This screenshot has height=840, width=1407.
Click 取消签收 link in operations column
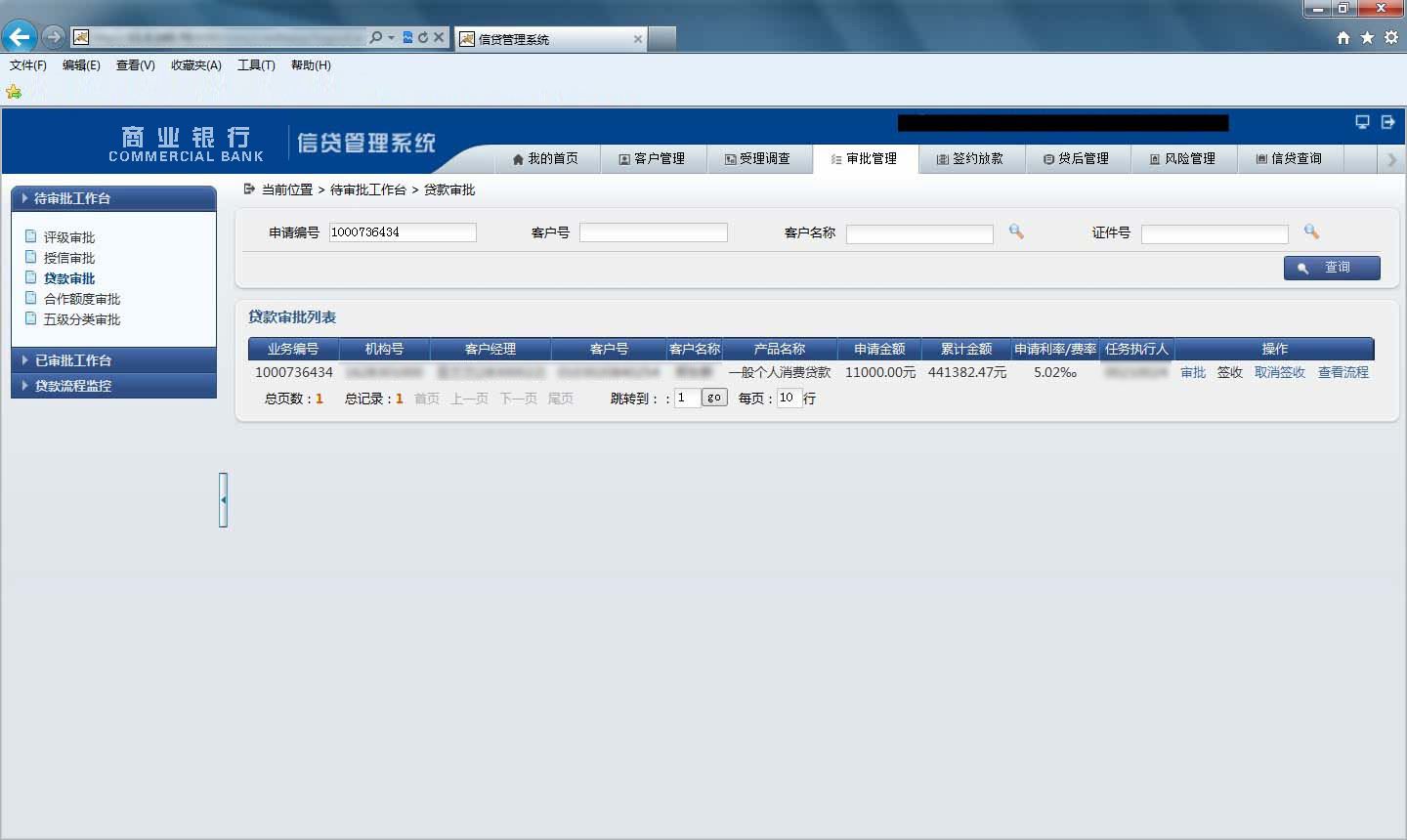[x=1280, y=372]
